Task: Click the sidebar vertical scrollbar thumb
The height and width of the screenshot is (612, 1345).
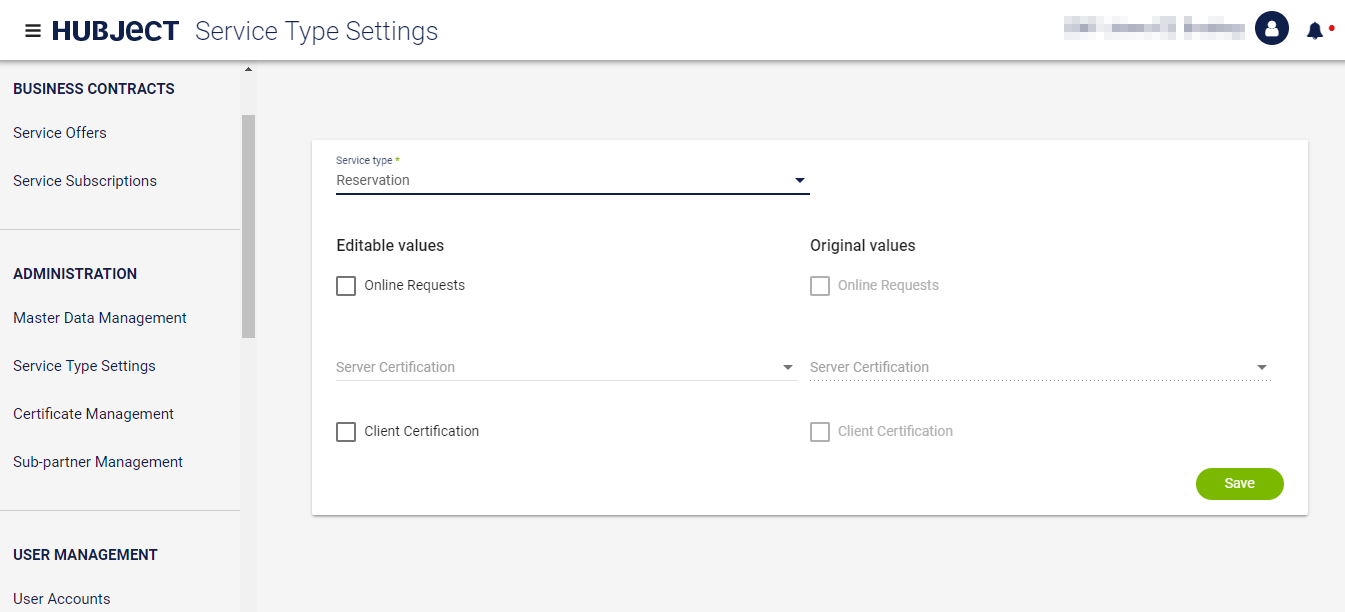Action: pyautogui.click(x=248, y=225)
